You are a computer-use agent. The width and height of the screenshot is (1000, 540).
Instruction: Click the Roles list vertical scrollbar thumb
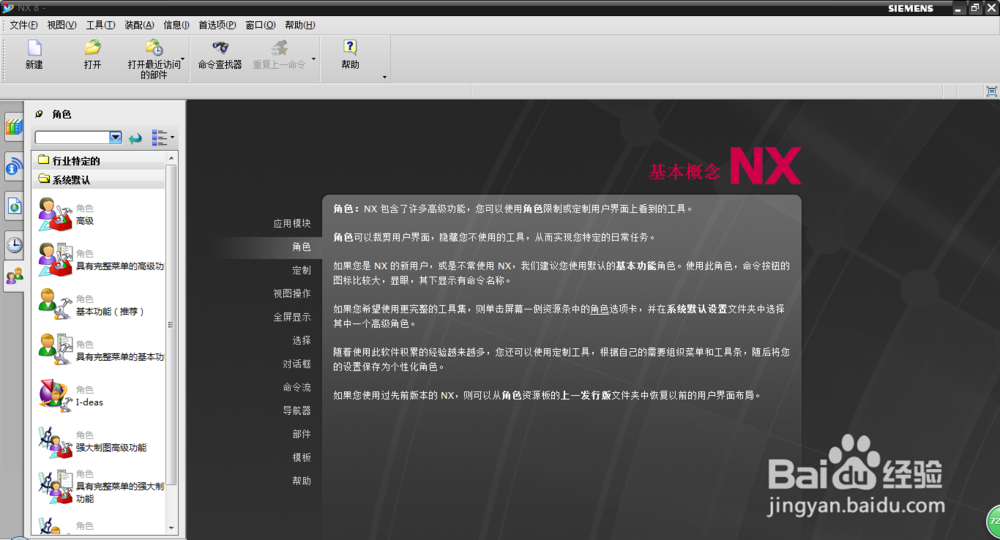coord(171,325)
